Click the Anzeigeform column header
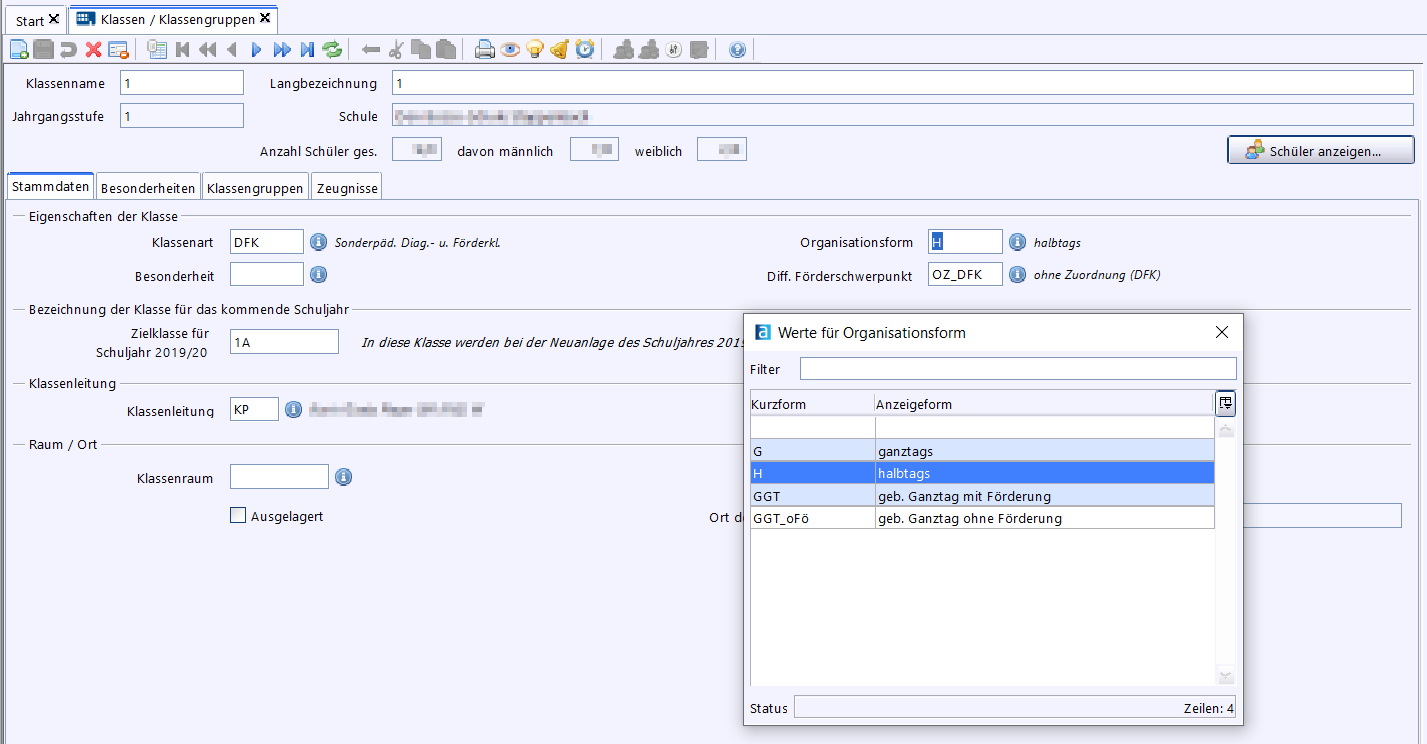1427x744 pixels. point(1044,404)
